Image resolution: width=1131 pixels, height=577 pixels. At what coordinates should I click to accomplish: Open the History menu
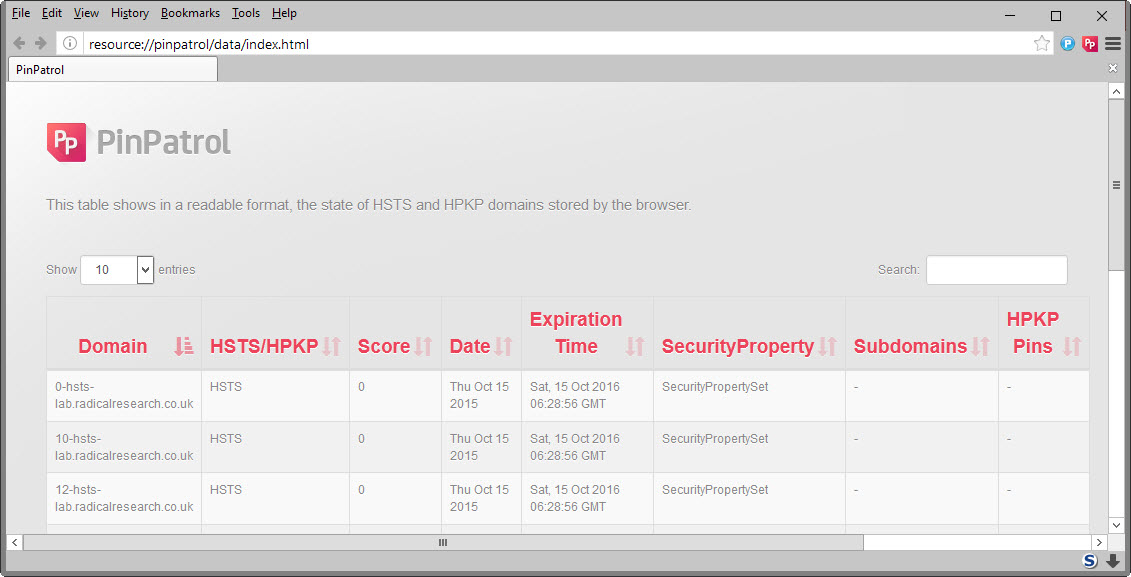click(x=130, y=13)
